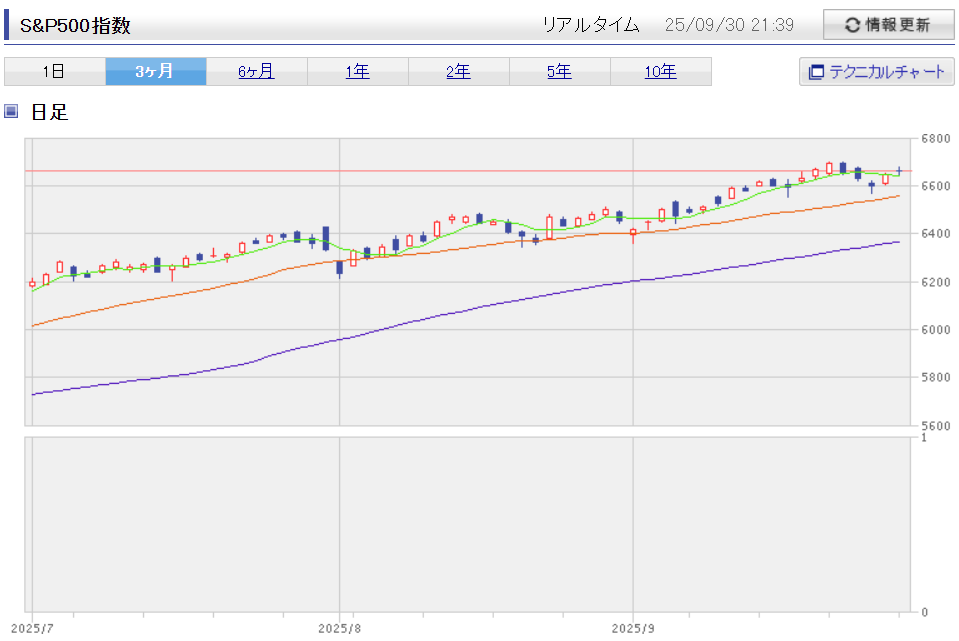Show the 2年 chart range
The image size is (959, 641).
[458, 71]
